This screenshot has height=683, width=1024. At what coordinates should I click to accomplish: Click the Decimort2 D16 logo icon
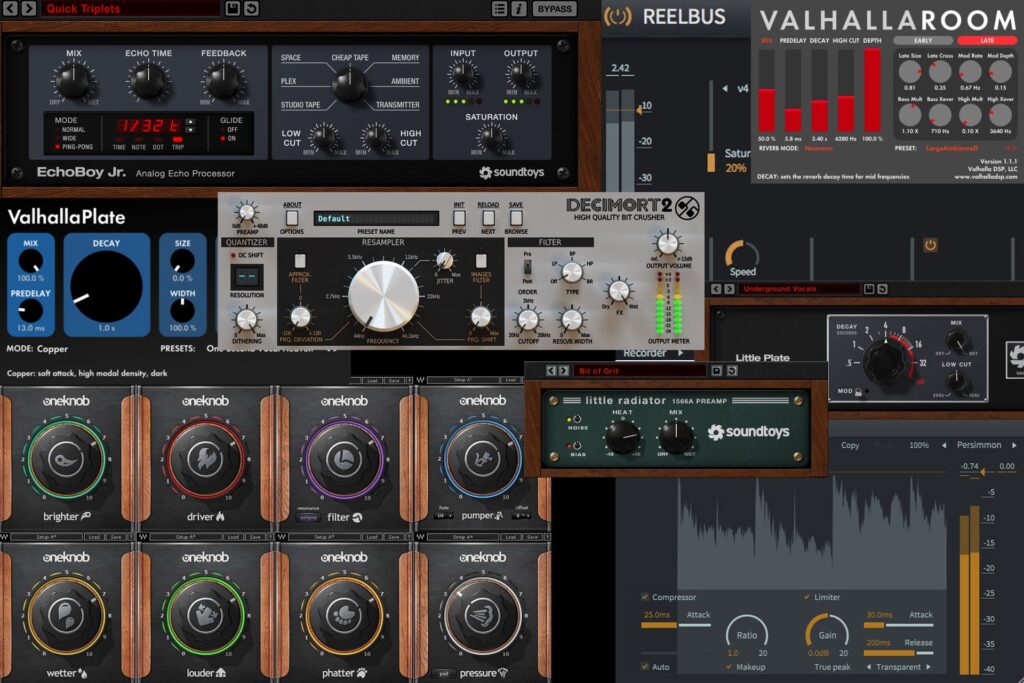click(688, 207)
